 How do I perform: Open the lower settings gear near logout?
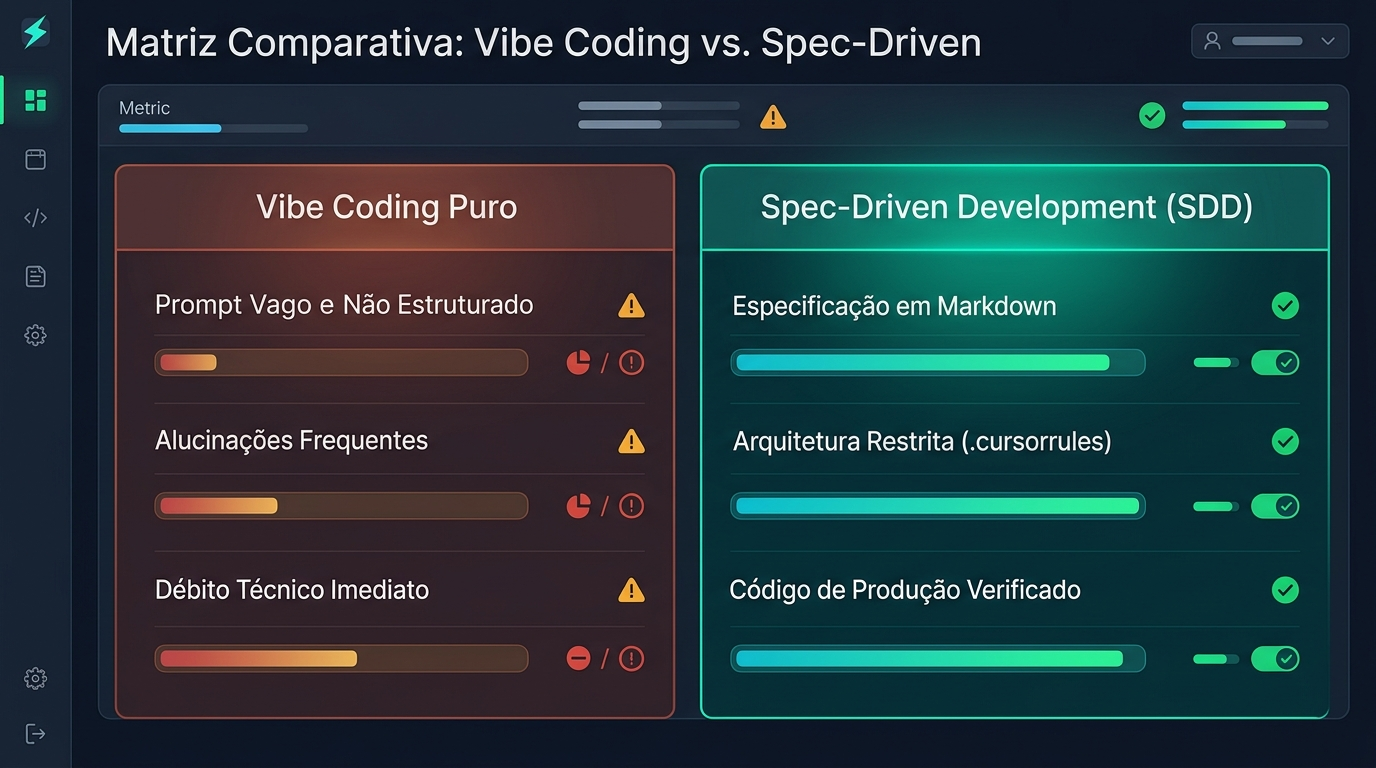click(x=35, y=679)
